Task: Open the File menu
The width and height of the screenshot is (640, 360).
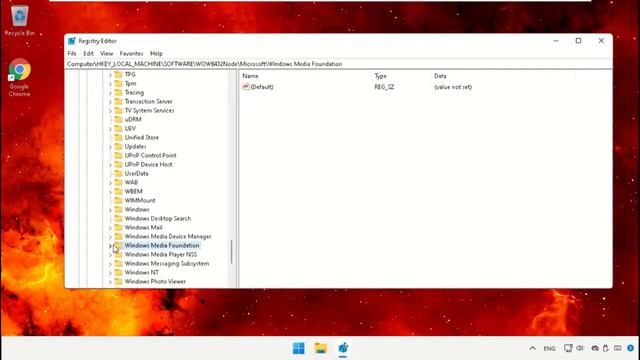Action: [x=72, y=53]
